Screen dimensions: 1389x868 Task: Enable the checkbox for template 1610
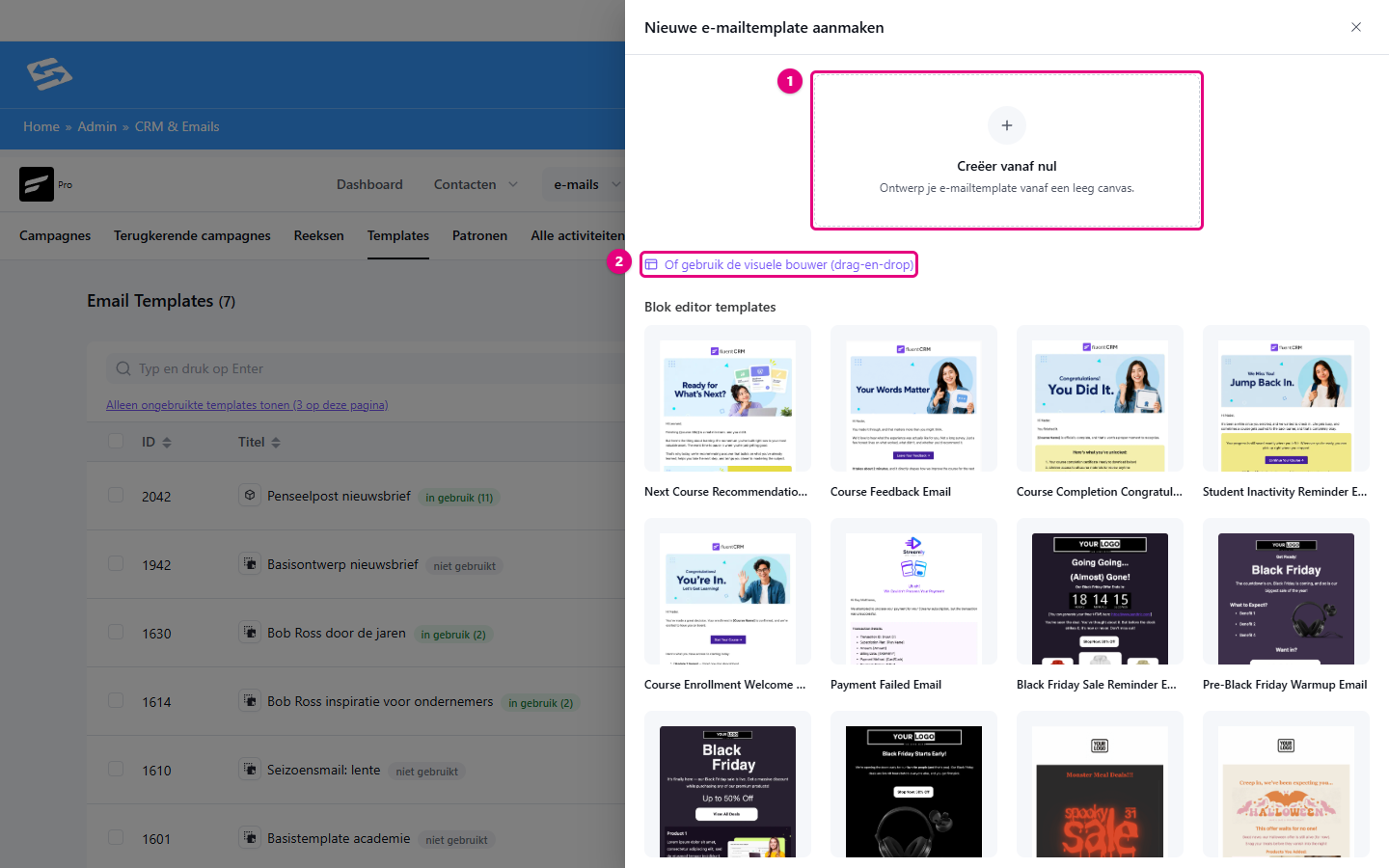pyautogui.click(x=116, y=769)
